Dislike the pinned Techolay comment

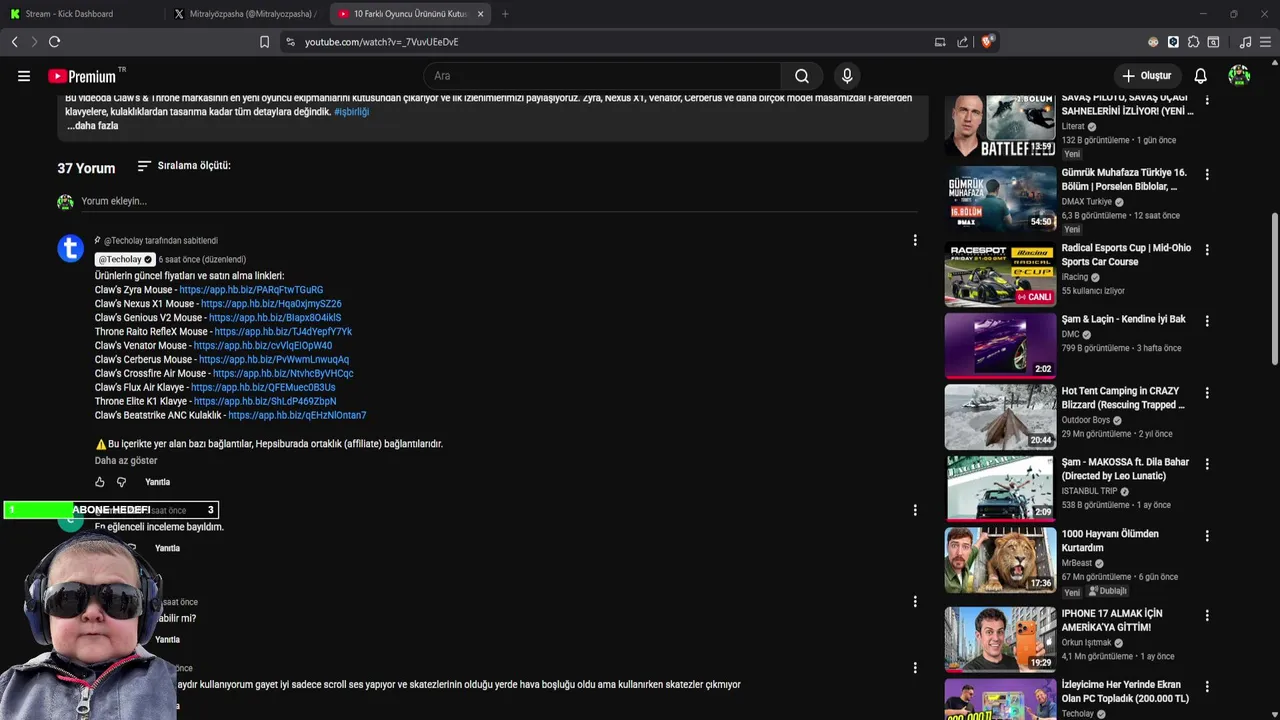[122, 482]
